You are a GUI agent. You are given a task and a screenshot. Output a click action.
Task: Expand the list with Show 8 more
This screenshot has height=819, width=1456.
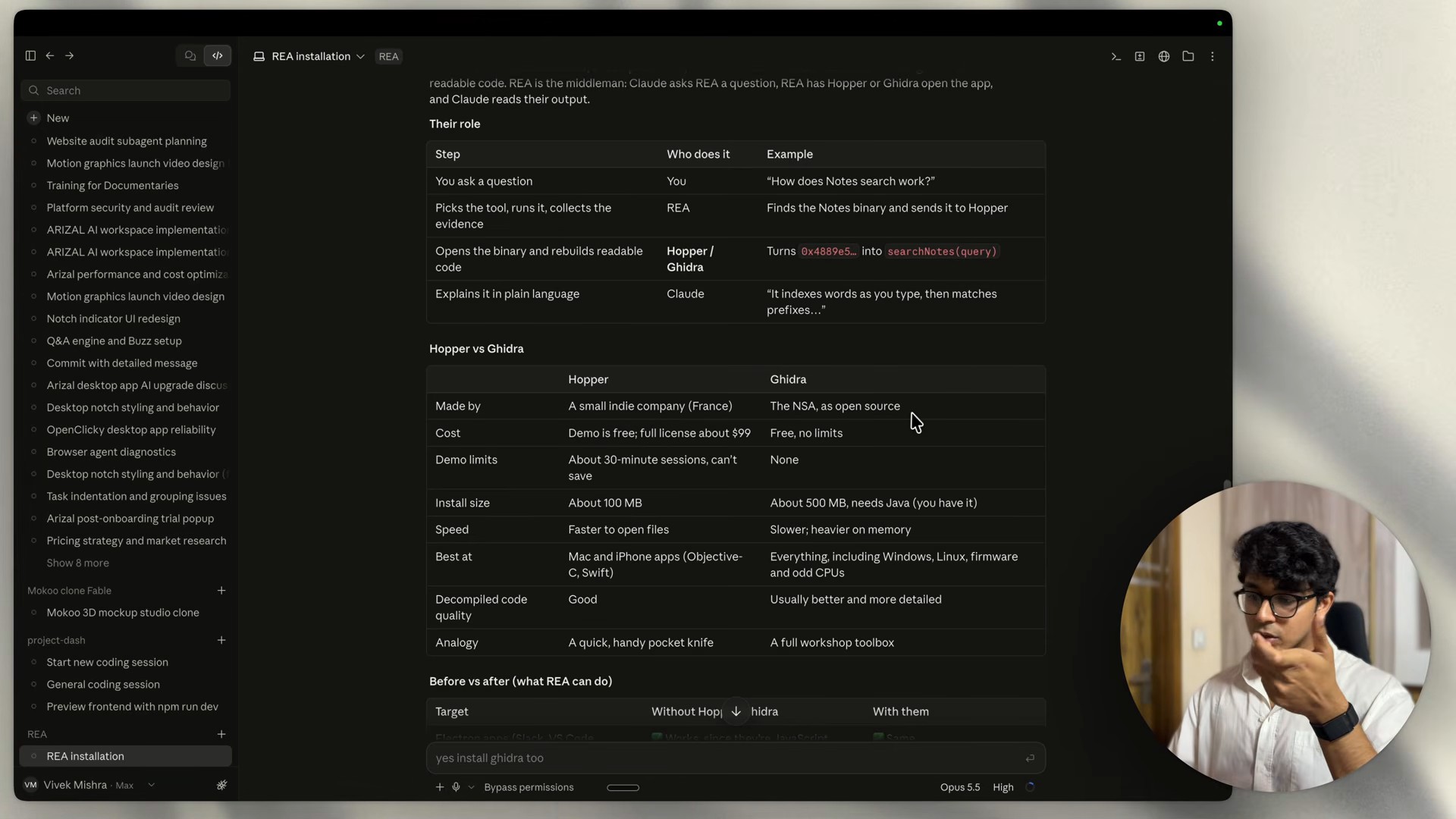77,563
